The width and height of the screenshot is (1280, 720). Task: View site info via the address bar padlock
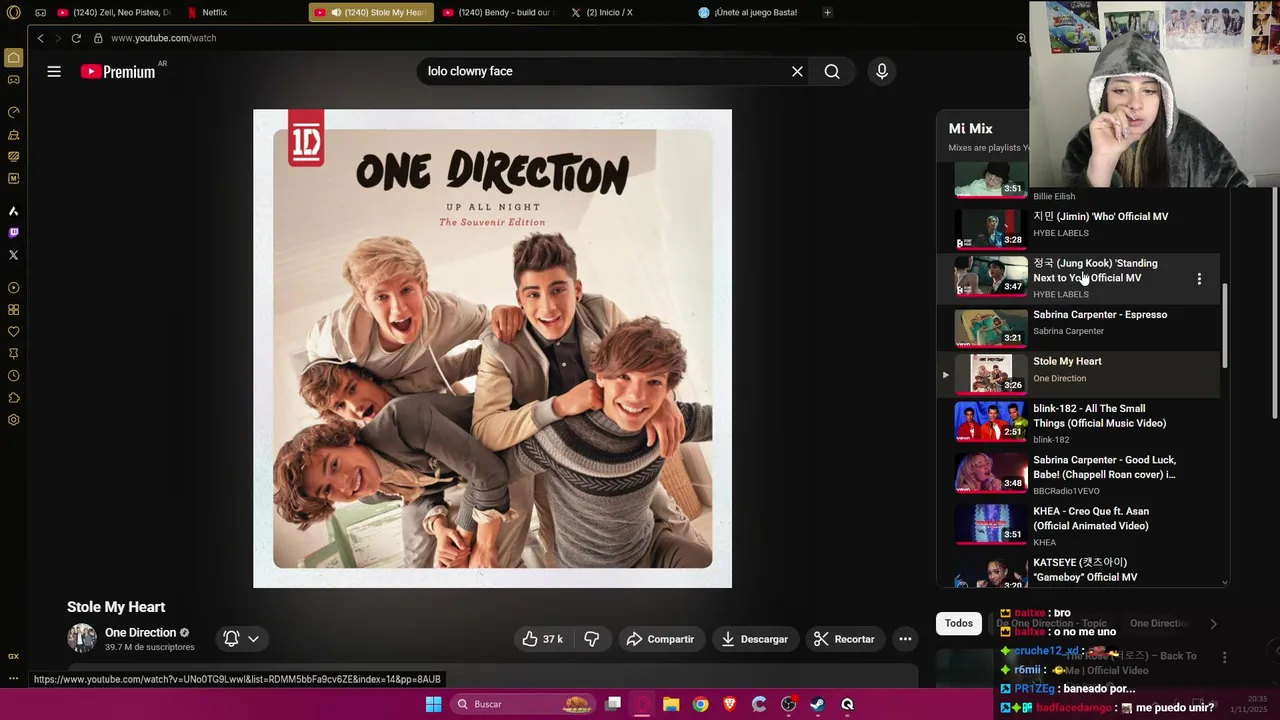coord(98,38)
